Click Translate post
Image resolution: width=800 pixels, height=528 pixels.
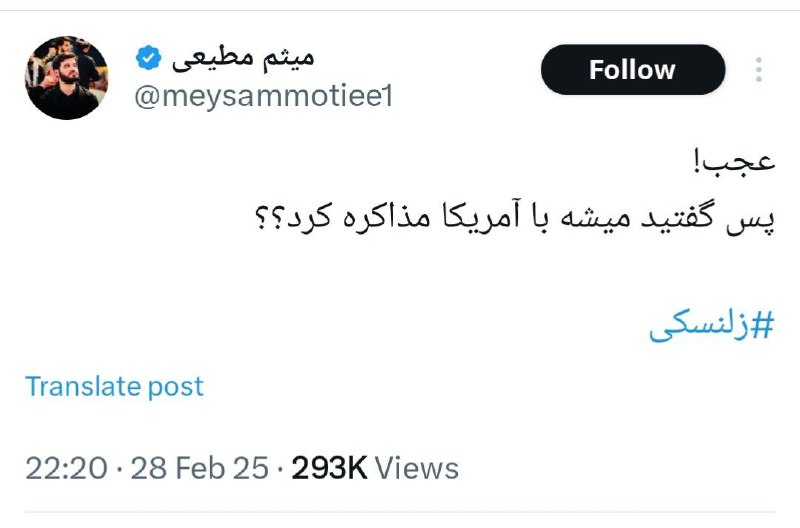[114, 386]
